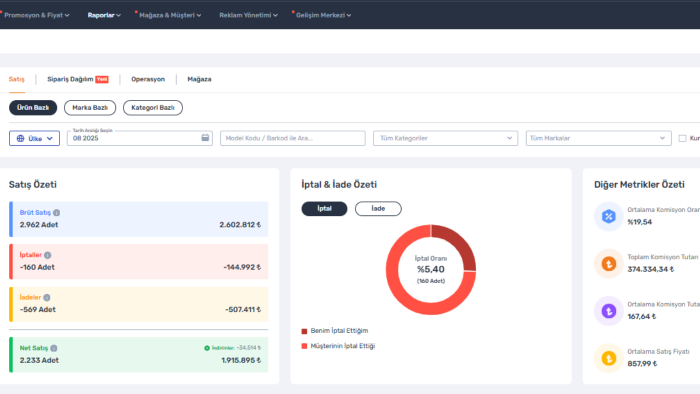This screenshot has width=700, height=394.
Task: Focus the Model Kodu / Barkod search field
Action: click(x=292, y=138)
